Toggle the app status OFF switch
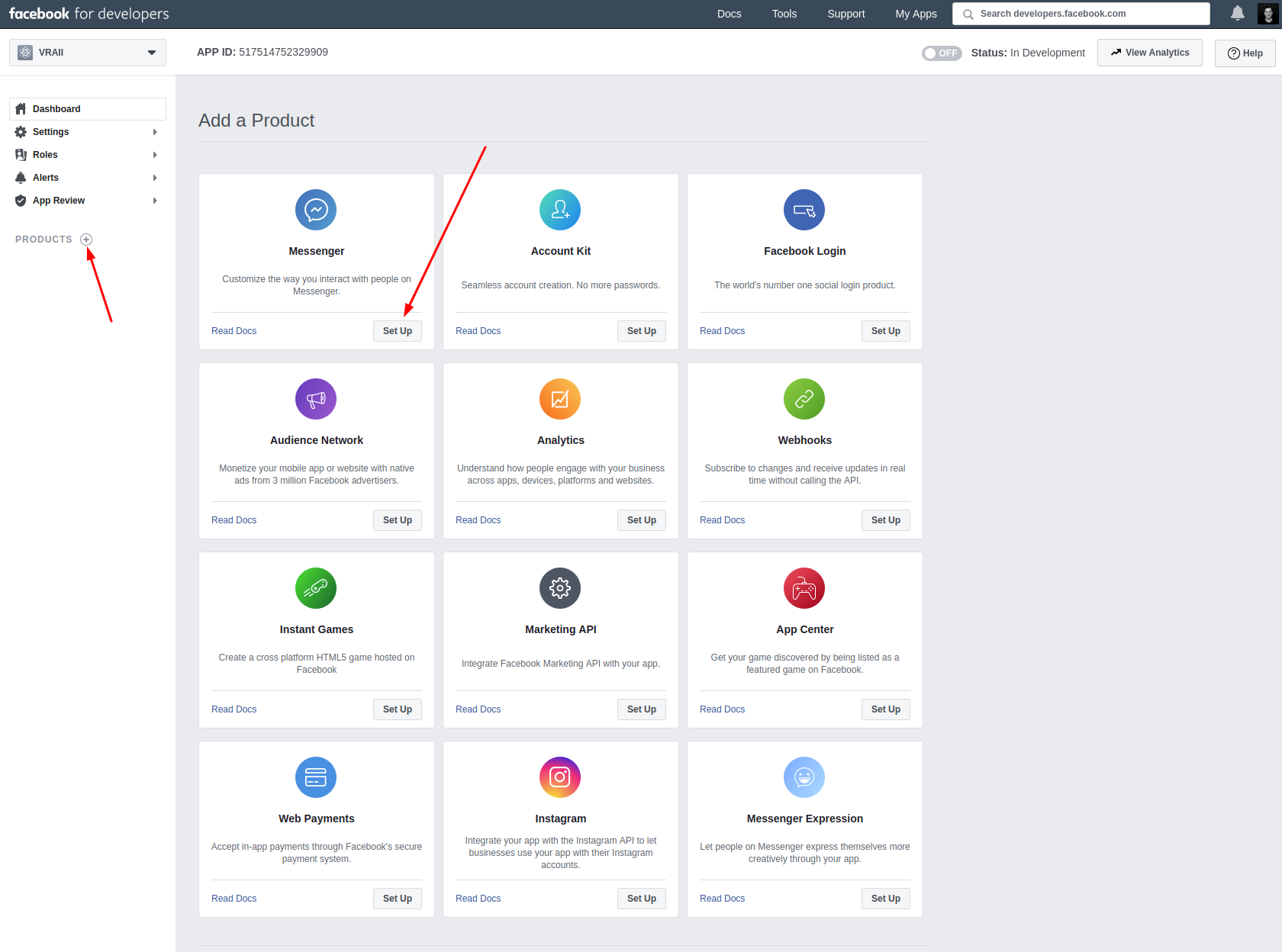Viewport: 1282px width, 952px height. click(942, 53)
